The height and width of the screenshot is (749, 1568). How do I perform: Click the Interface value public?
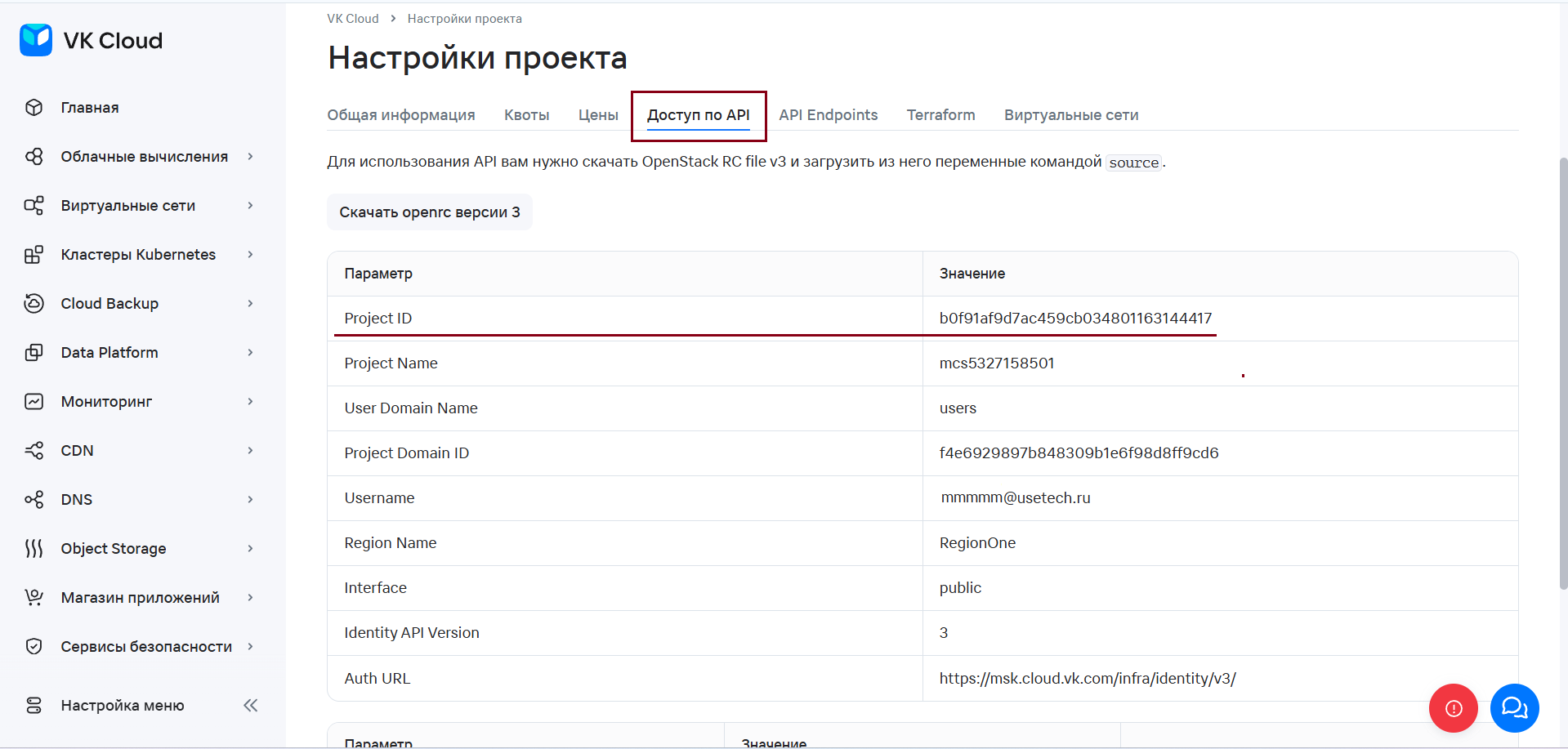pos(960,588)
